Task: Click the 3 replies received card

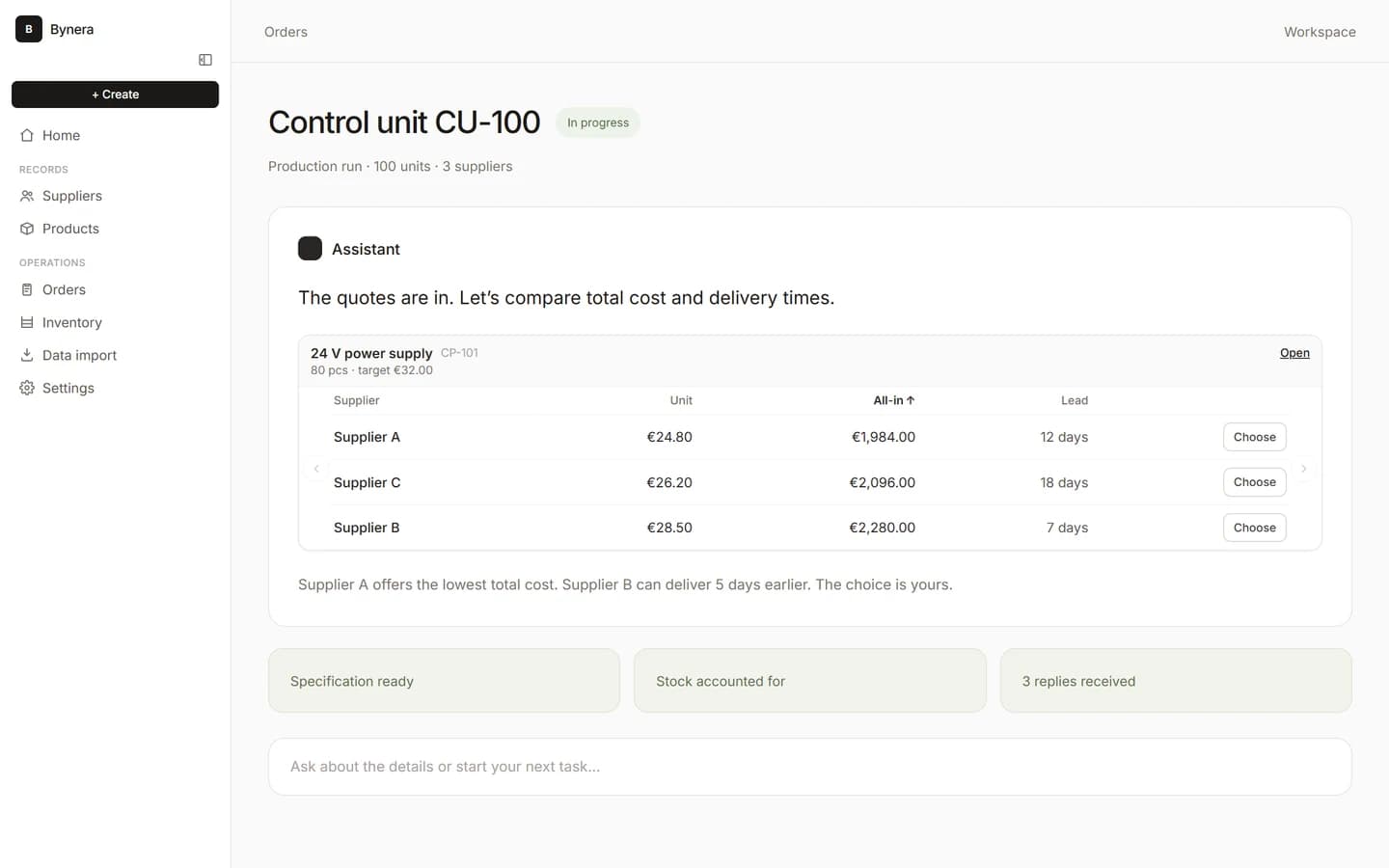Action: point(1176,681)
